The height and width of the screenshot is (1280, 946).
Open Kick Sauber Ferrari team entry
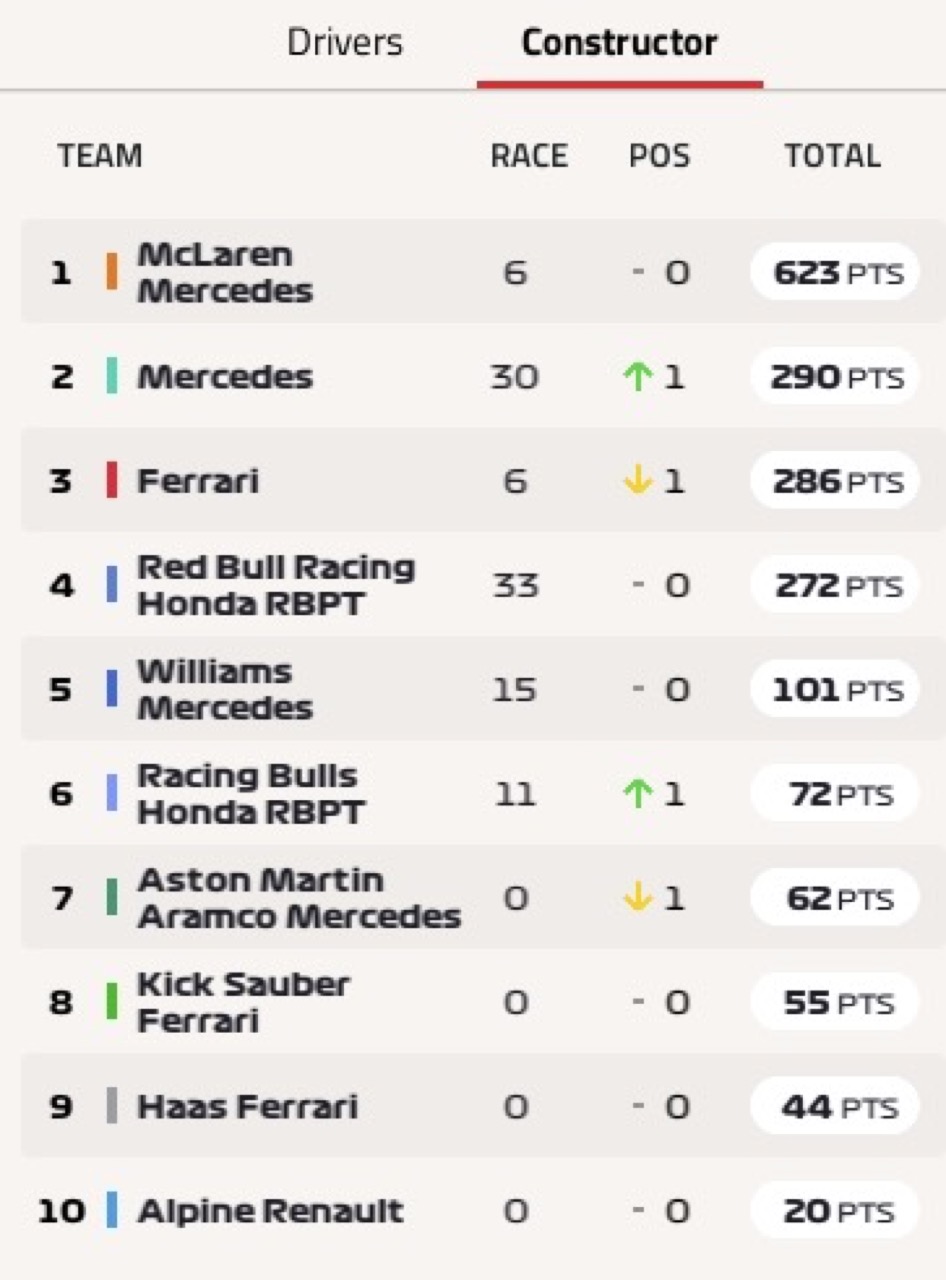pyautogui.click(x=482, y=1003)
